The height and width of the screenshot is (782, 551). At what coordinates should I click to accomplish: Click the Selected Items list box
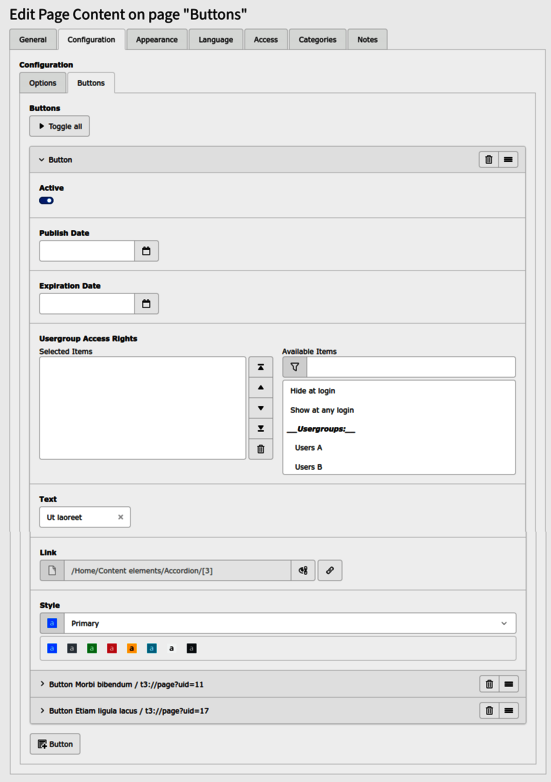[x=143, y=408]
